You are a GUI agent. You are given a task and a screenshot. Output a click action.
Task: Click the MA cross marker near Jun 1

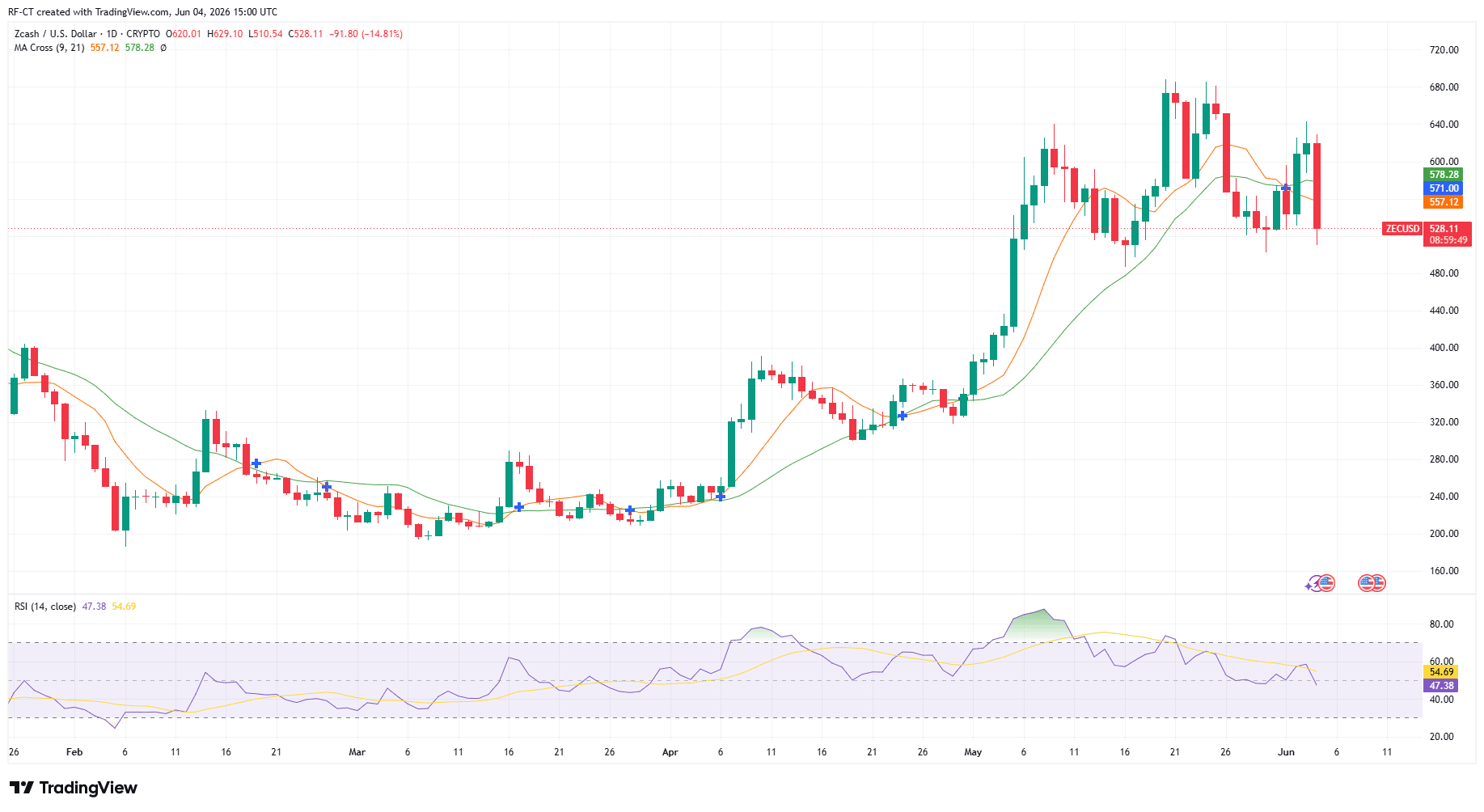pos(1286,188)
